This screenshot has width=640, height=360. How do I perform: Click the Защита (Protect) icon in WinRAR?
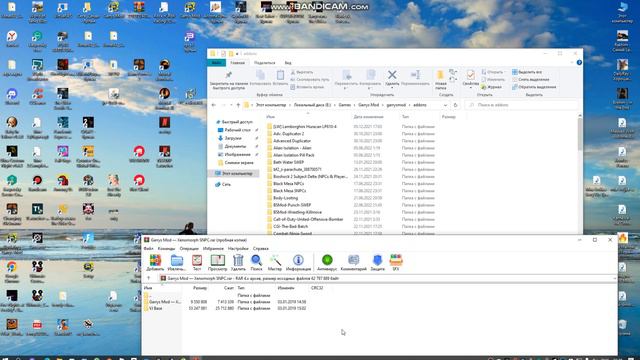click(378, 260)
